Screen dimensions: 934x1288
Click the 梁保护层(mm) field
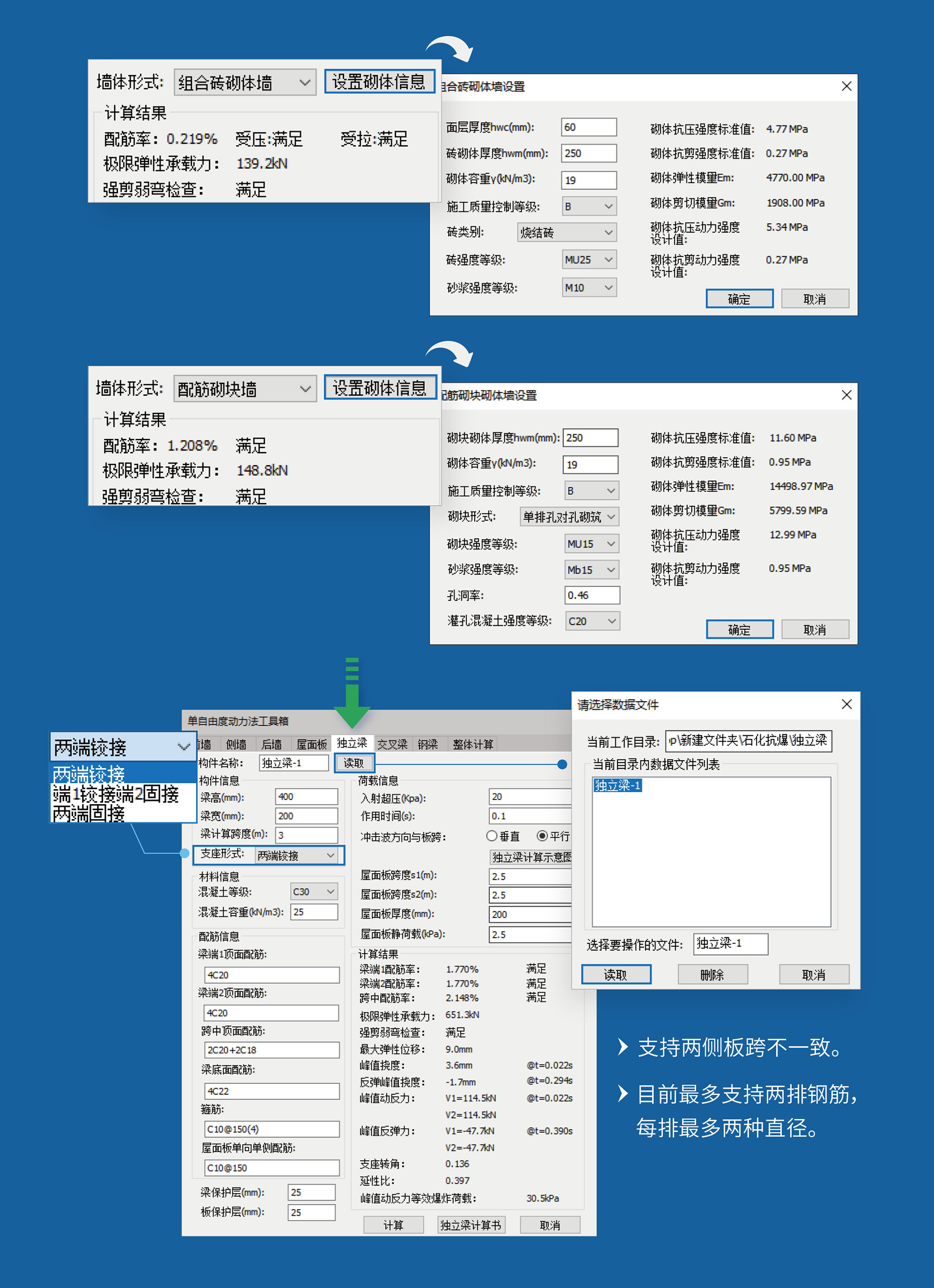312,1192
